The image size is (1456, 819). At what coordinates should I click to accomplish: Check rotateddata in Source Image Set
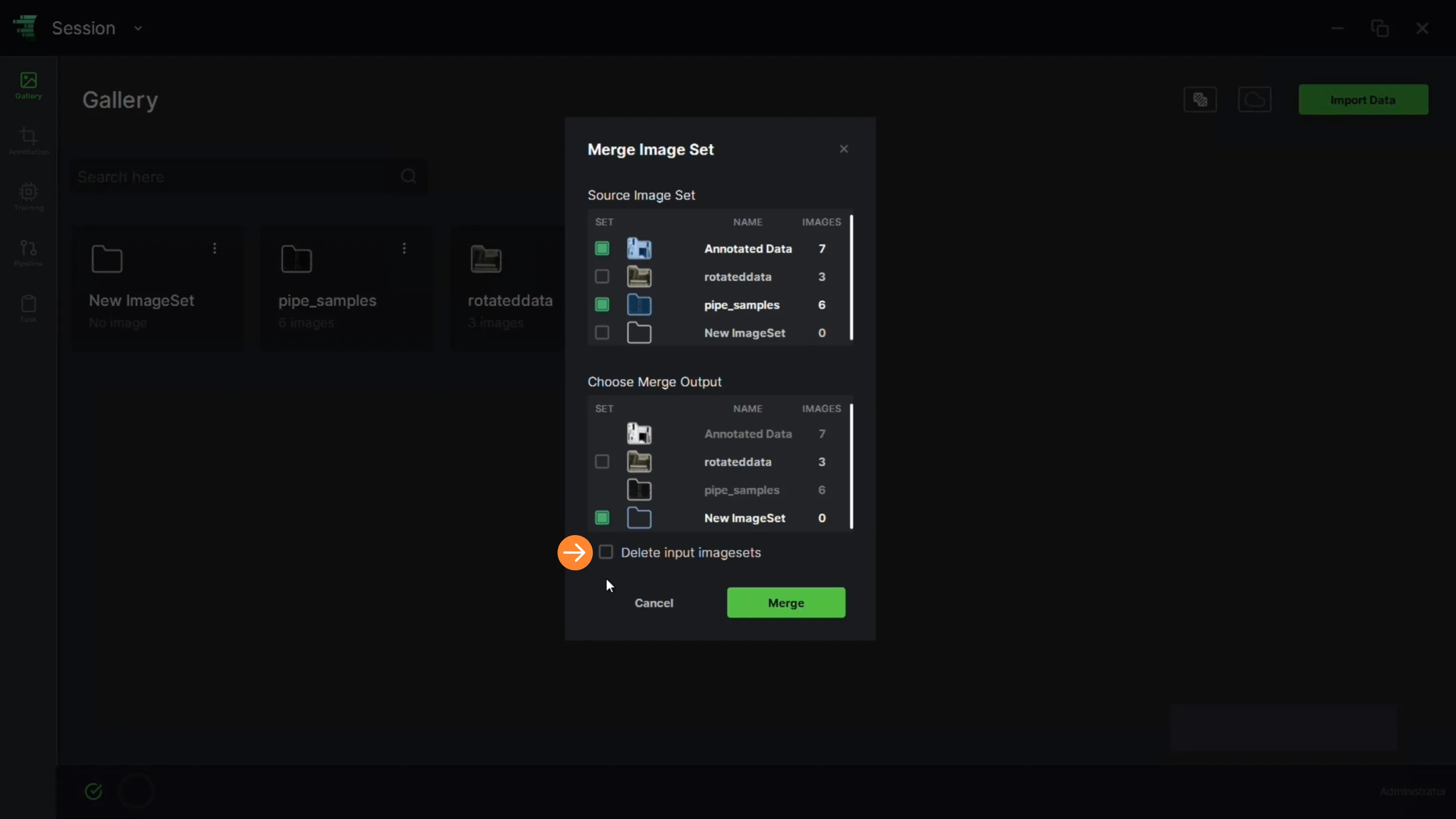602,277
